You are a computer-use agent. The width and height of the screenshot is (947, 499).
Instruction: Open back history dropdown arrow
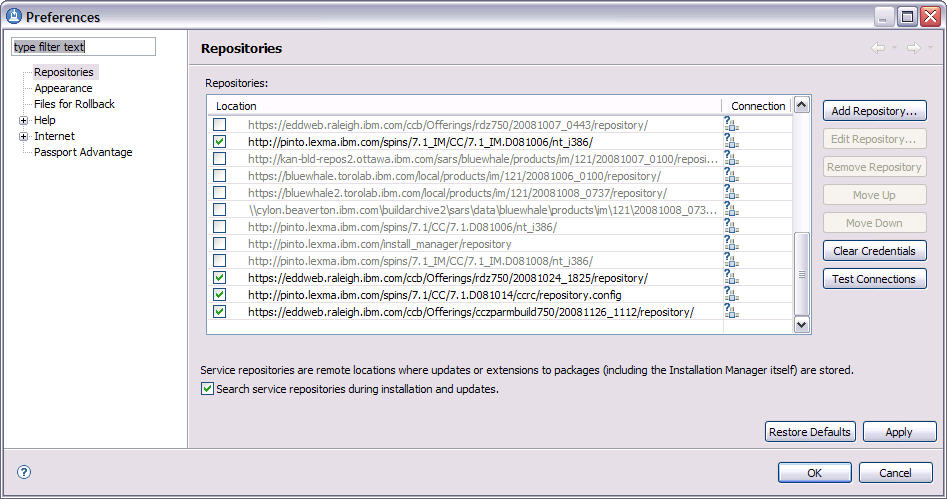click(894, 48)
